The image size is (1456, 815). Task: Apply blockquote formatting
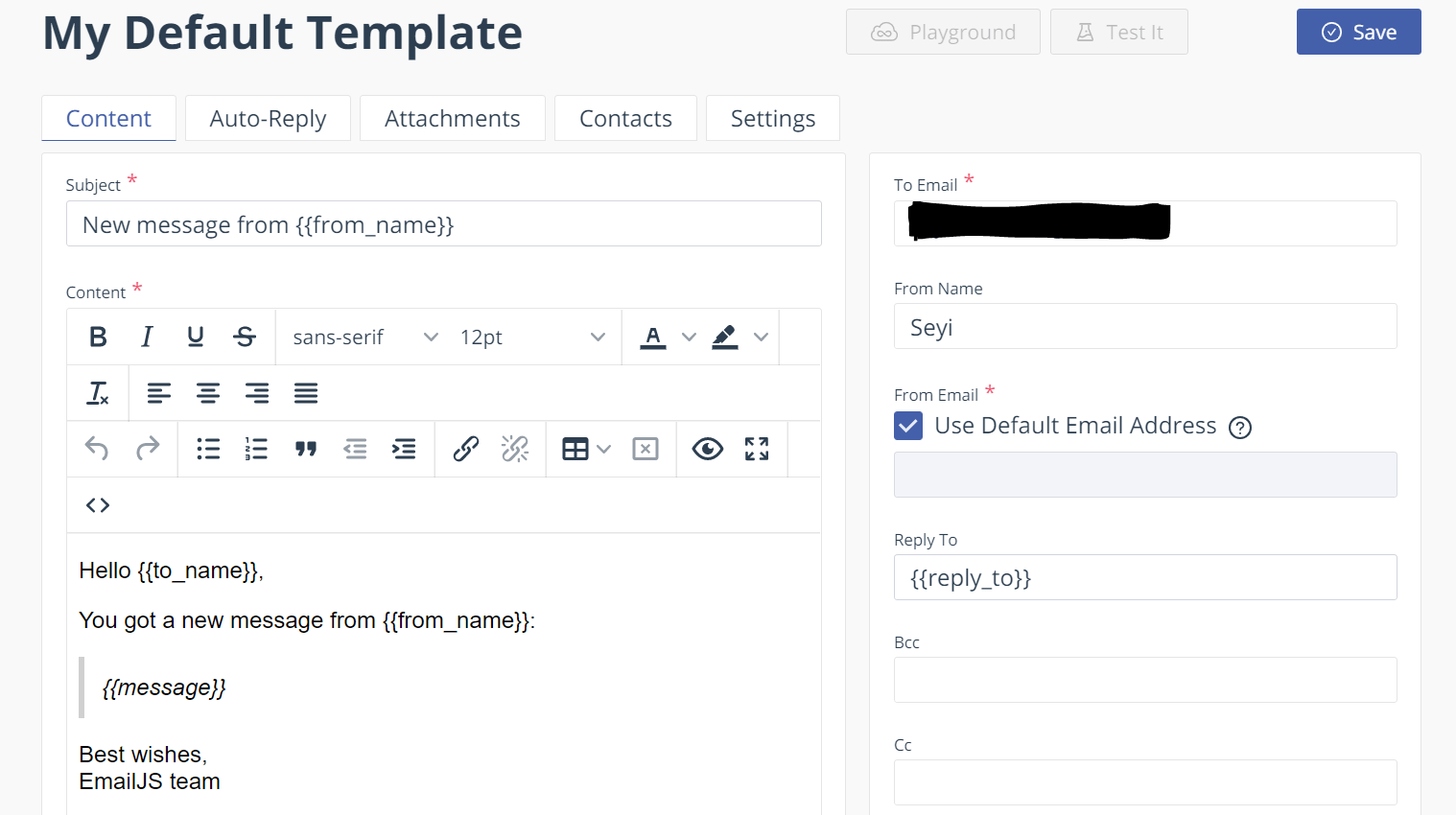(306, 448)
